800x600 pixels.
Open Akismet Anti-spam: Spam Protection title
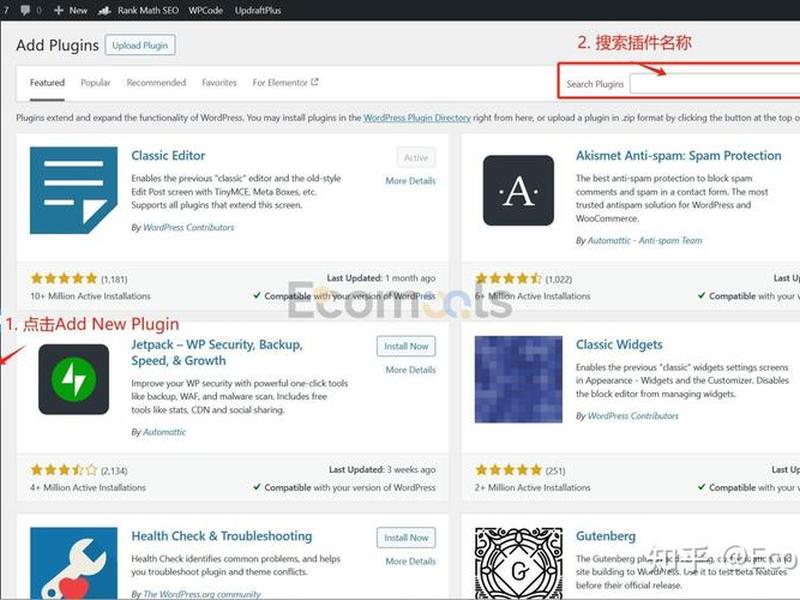point(679,156)
